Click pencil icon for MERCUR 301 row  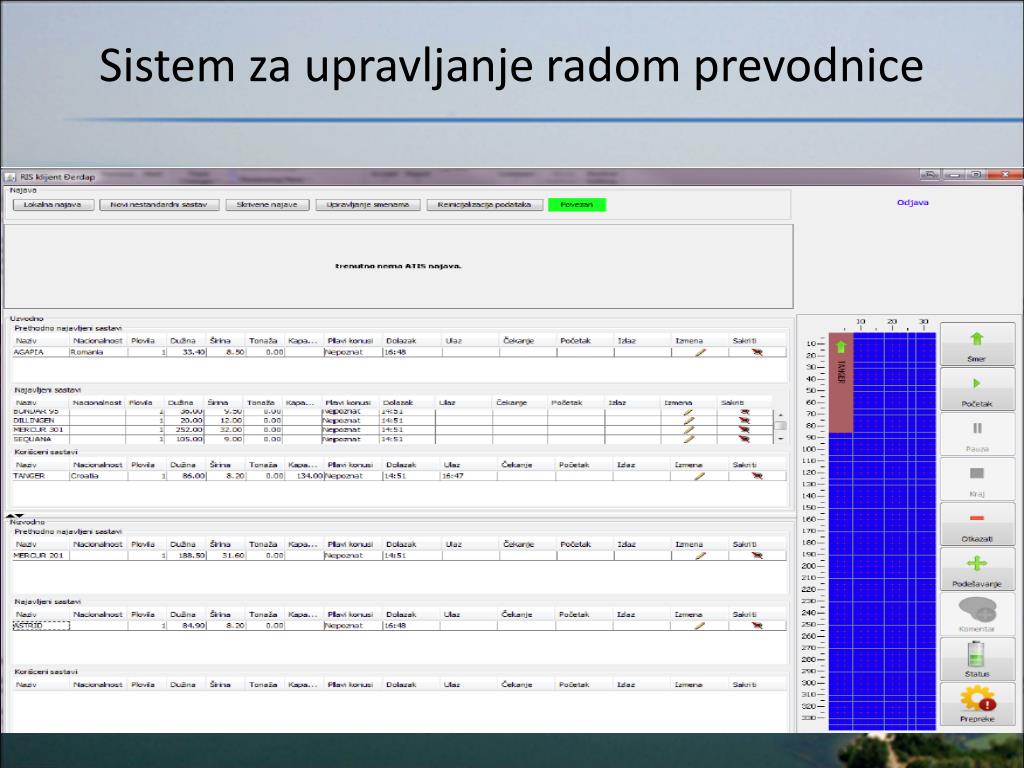[688, 430]
